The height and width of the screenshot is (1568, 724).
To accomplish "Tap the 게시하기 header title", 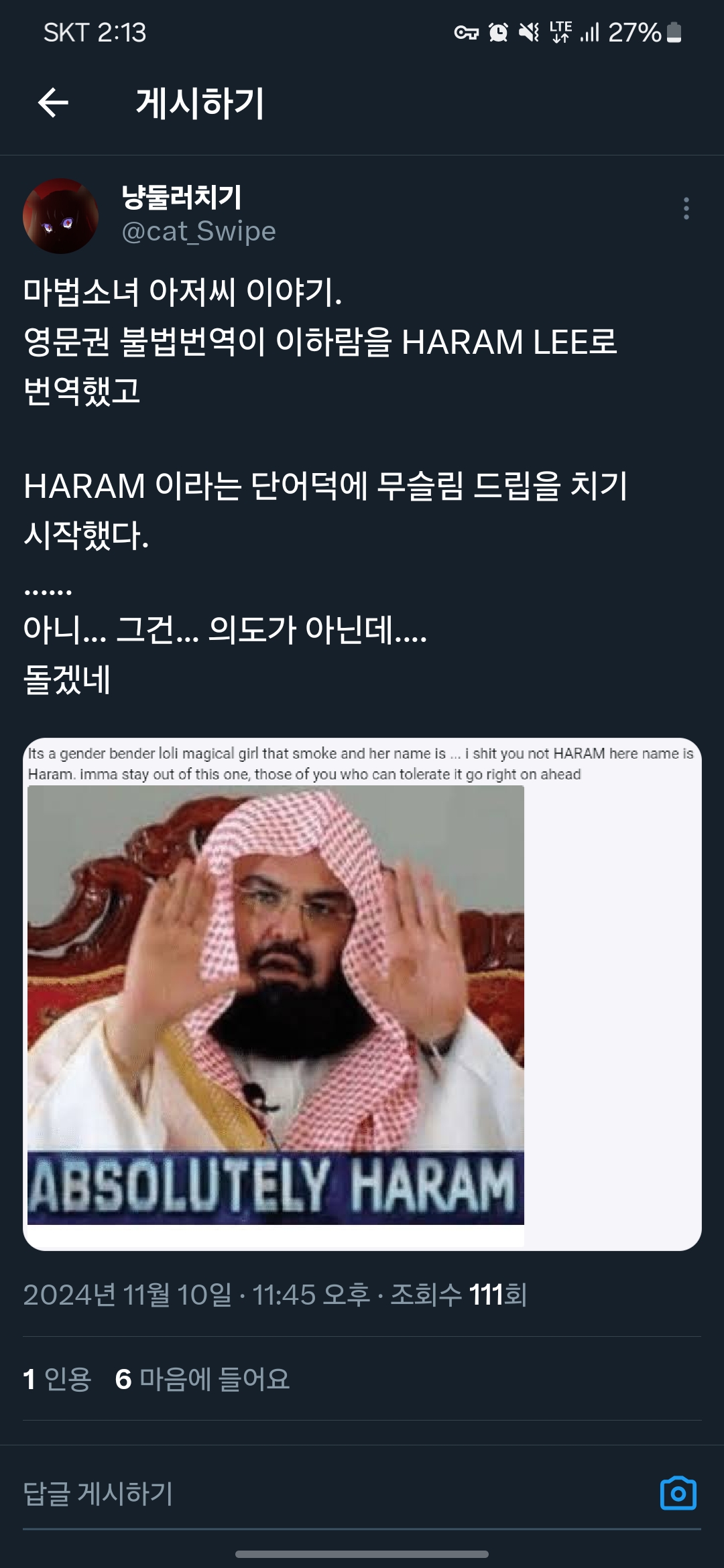I will (200, 104).
